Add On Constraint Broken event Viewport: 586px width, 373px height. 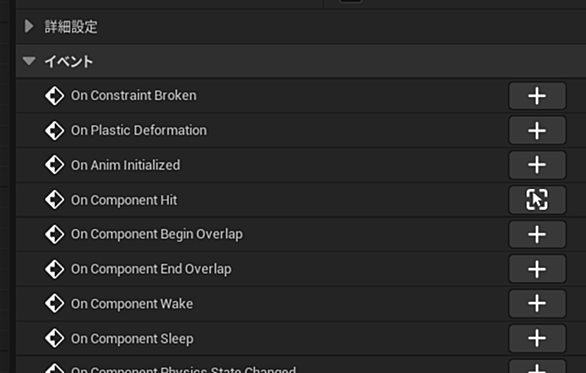[537, 96]
